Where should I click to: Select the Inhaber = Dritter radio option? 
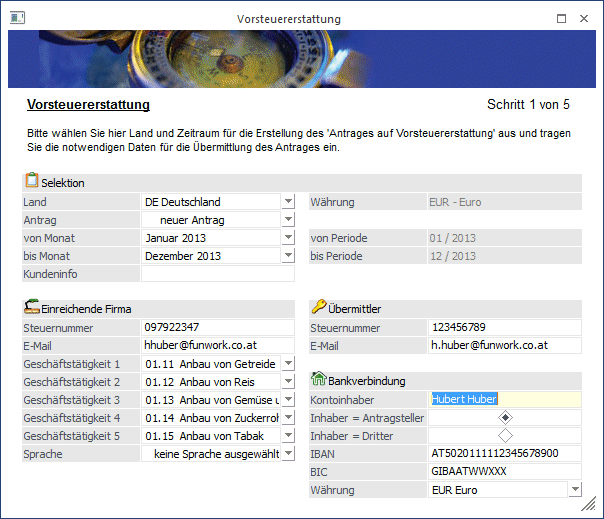(x=505, y=435)
